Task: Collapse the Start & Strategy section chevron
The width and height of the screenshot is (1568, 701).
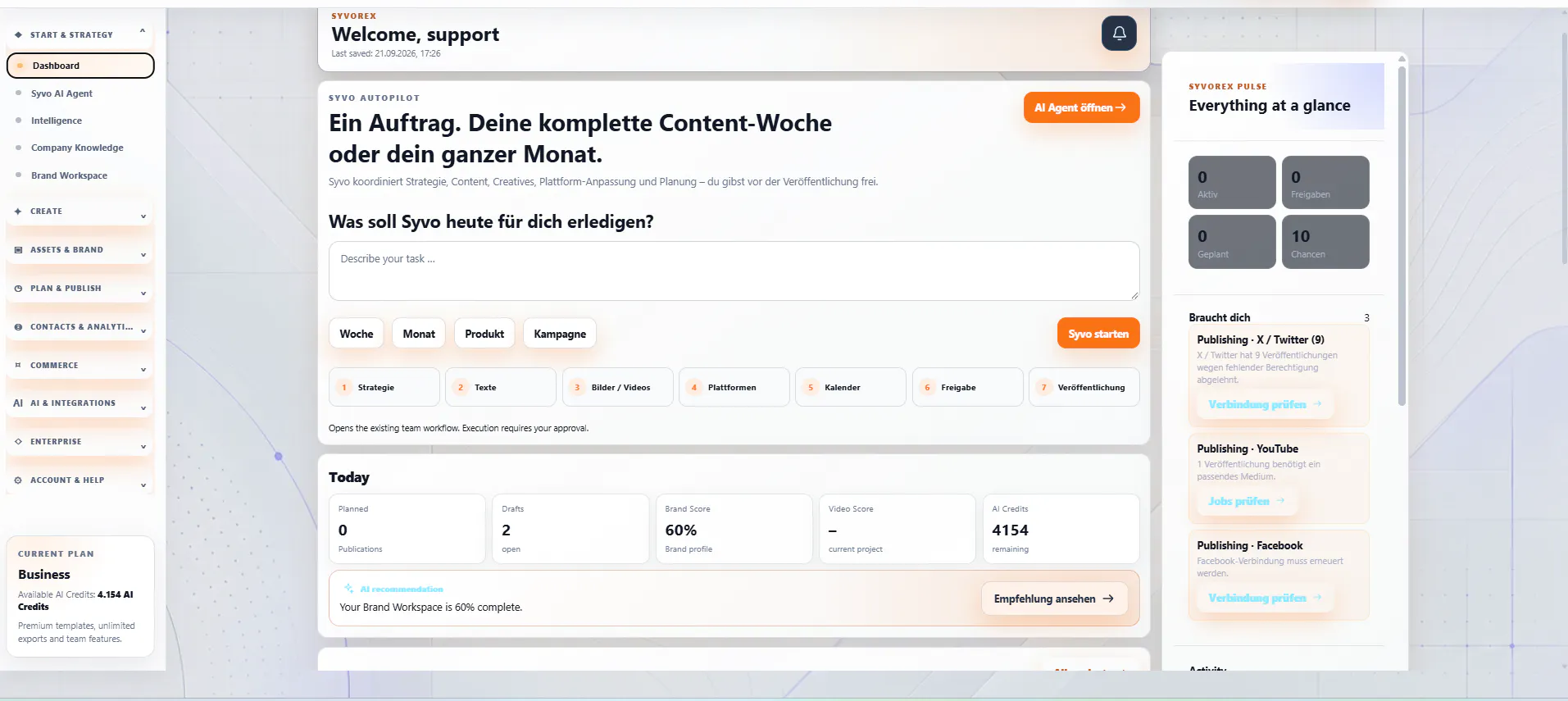Action: tap(143, 31)
